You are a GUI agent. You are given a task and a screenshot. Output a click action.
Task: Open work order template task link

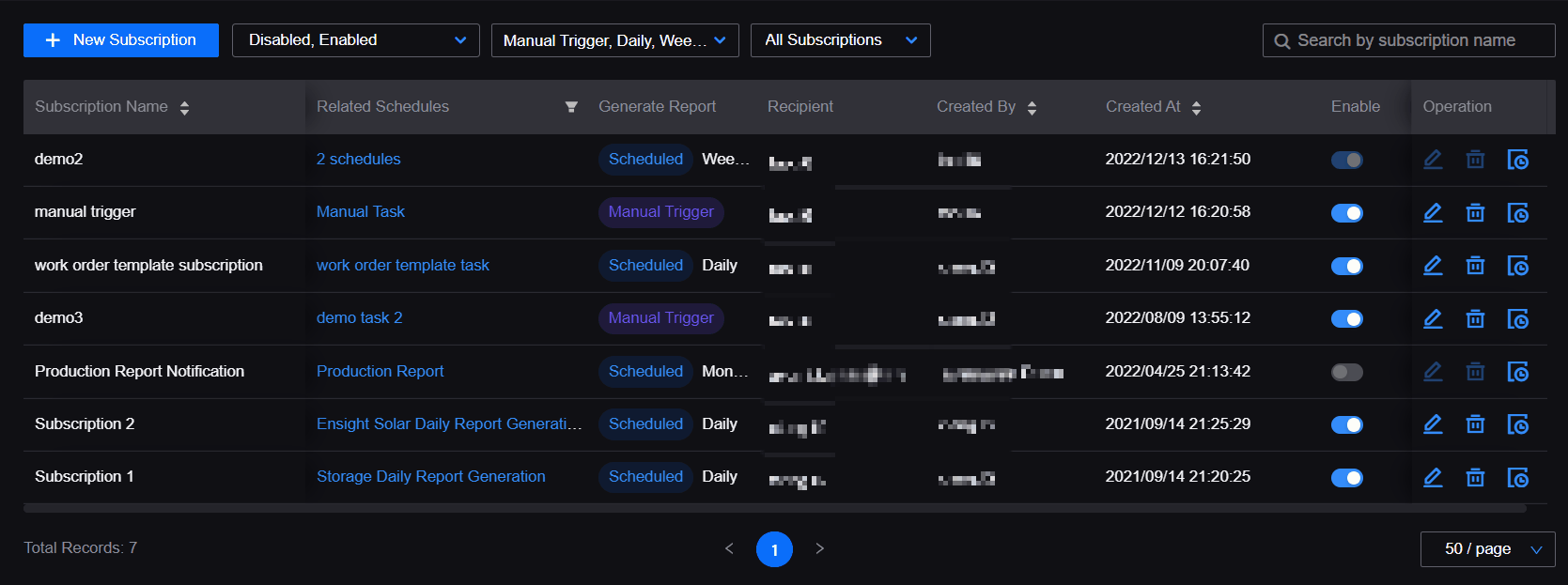[x=403, y=266]
